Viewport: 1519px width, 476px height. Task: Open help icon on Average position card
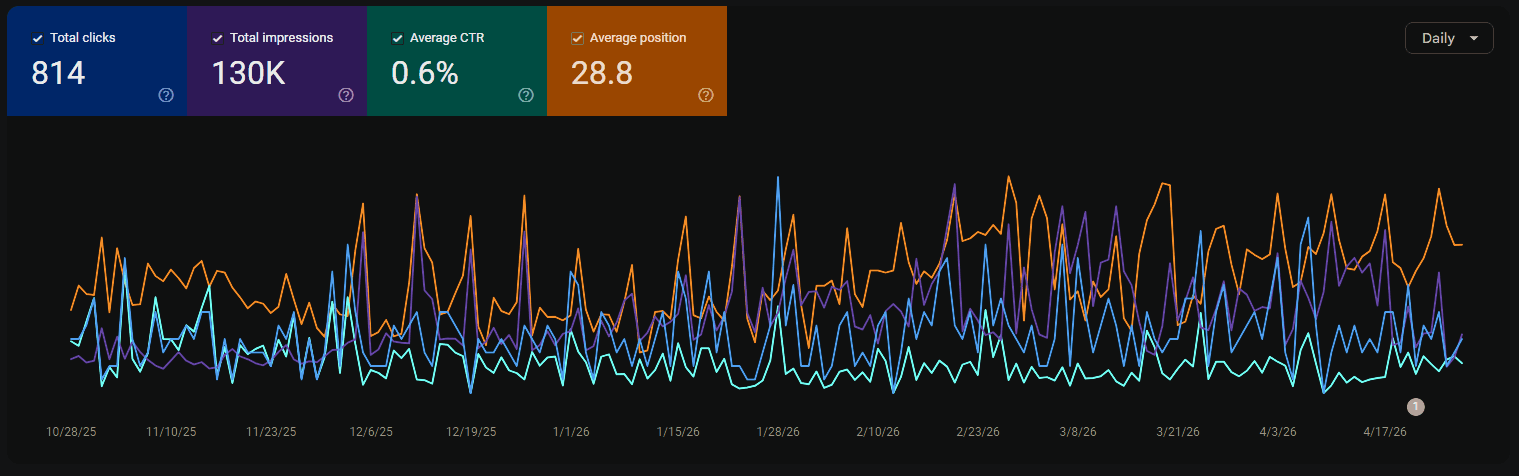click(x=706, y=95)
